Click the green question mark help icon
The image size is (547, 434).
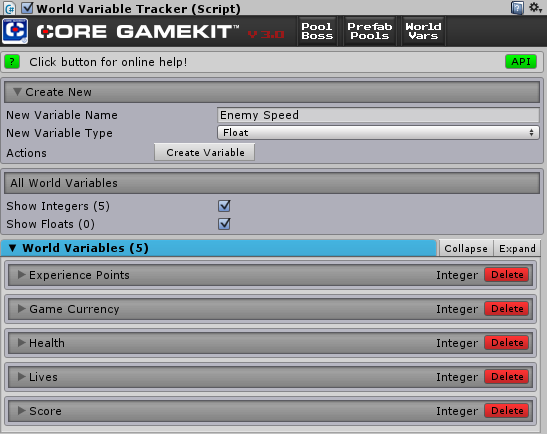12,62
